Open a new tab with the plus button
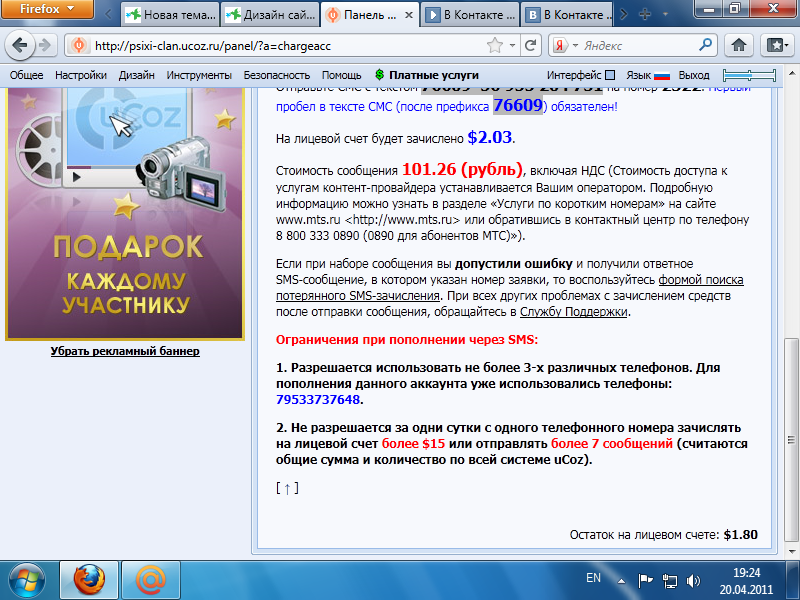800x600 pixels. pos(645,14)
